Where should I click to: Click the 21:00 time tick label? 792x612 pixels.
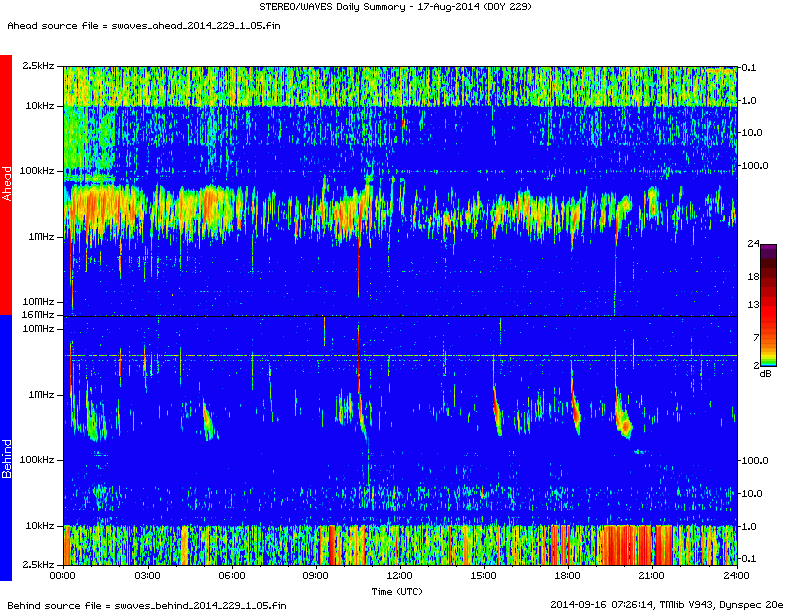tap(652, 575)
